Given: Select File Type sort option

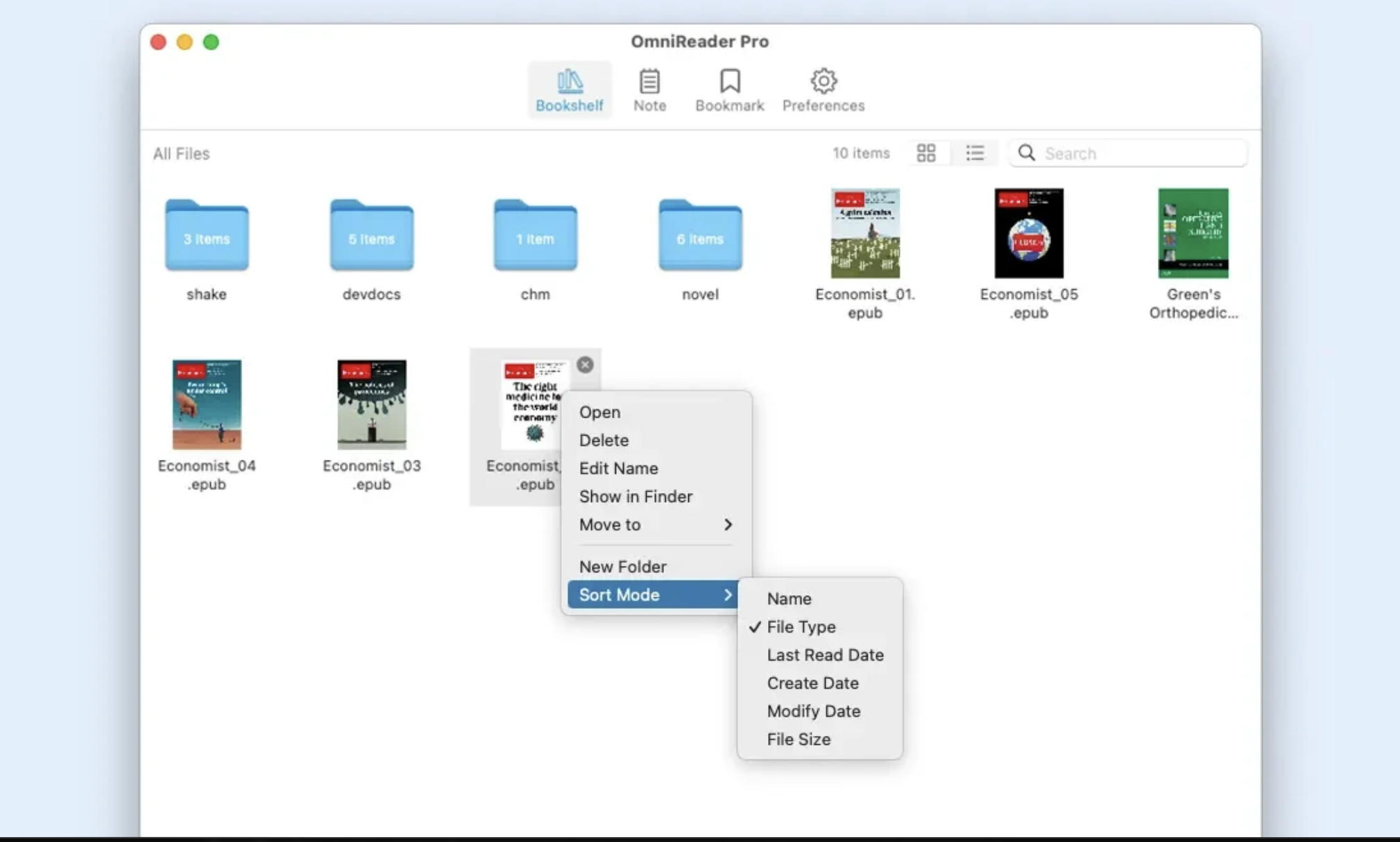Looking at the screenshot, I should click(x=801, y=626).
